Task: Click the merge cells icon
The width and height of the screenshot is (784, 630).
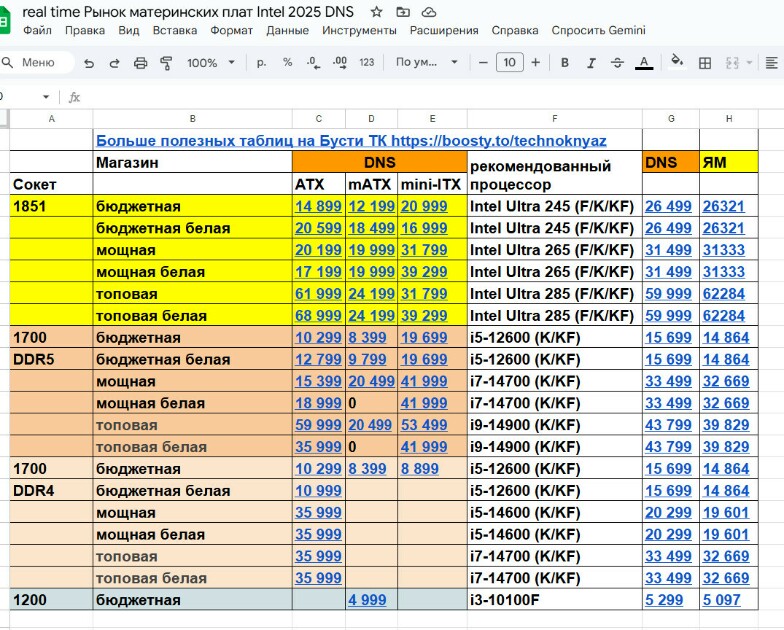Action: [732, 63]
